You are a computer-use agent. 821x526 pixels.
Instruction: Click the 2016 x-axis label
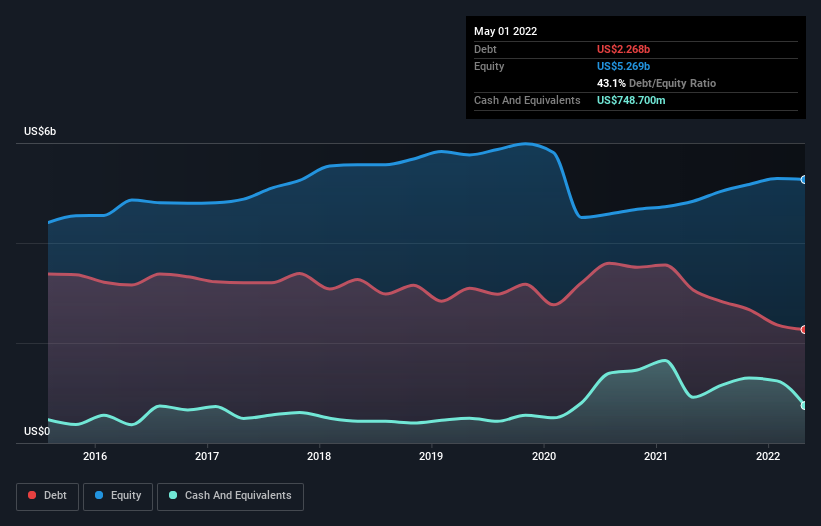point(95,456)
